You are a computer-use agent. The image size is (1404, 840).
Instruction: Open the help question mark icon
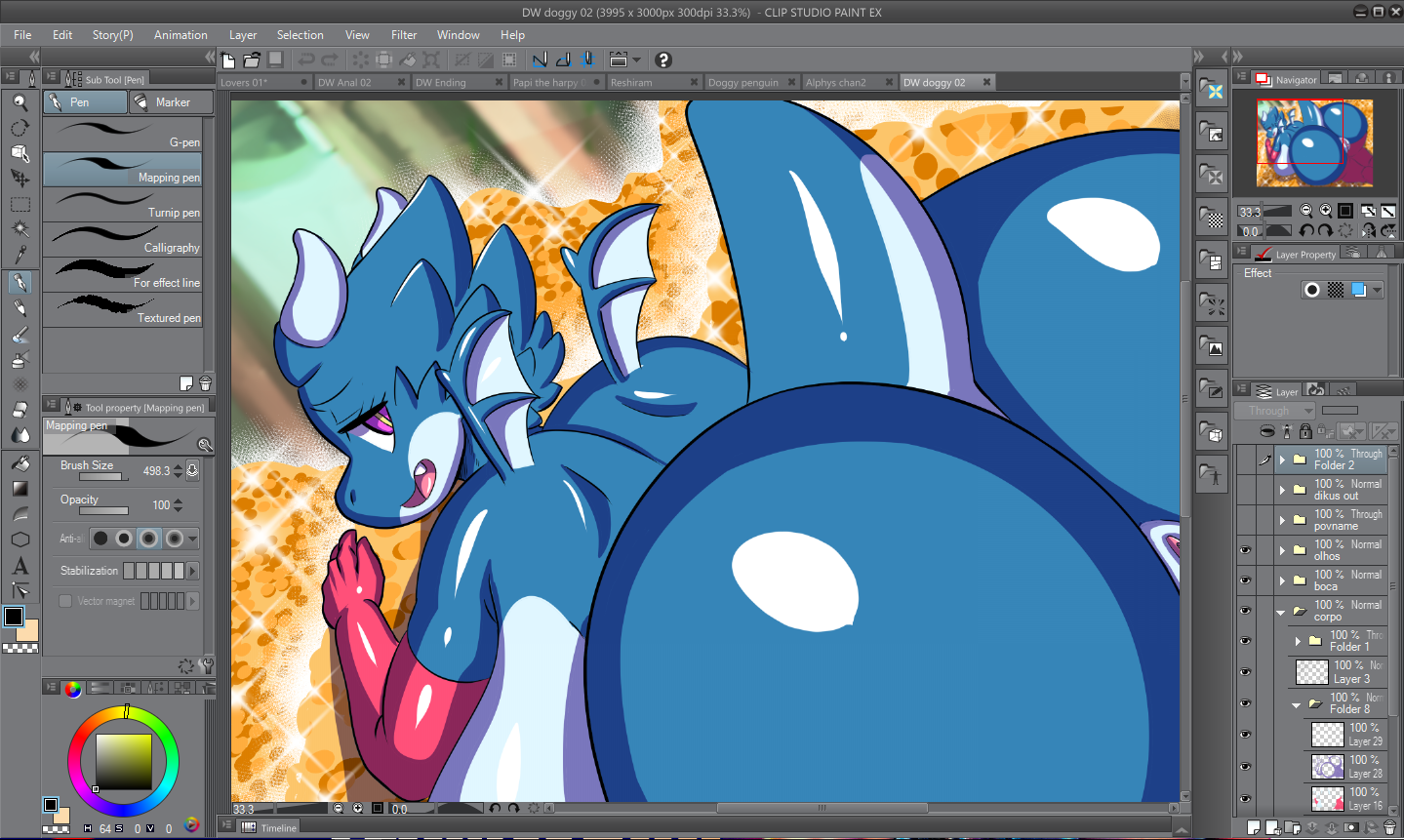pos(663,60)
